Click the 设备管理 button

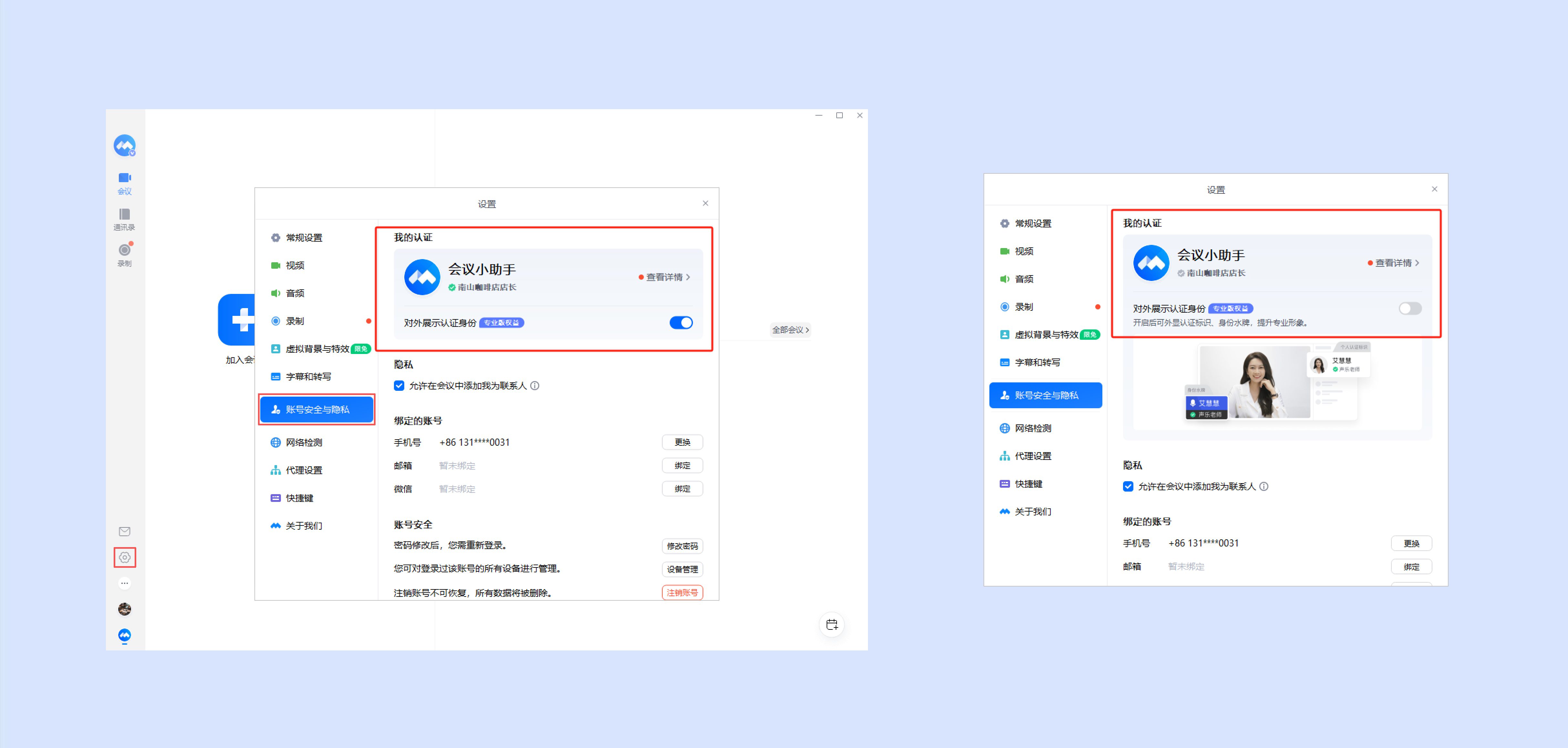(682, 569)
